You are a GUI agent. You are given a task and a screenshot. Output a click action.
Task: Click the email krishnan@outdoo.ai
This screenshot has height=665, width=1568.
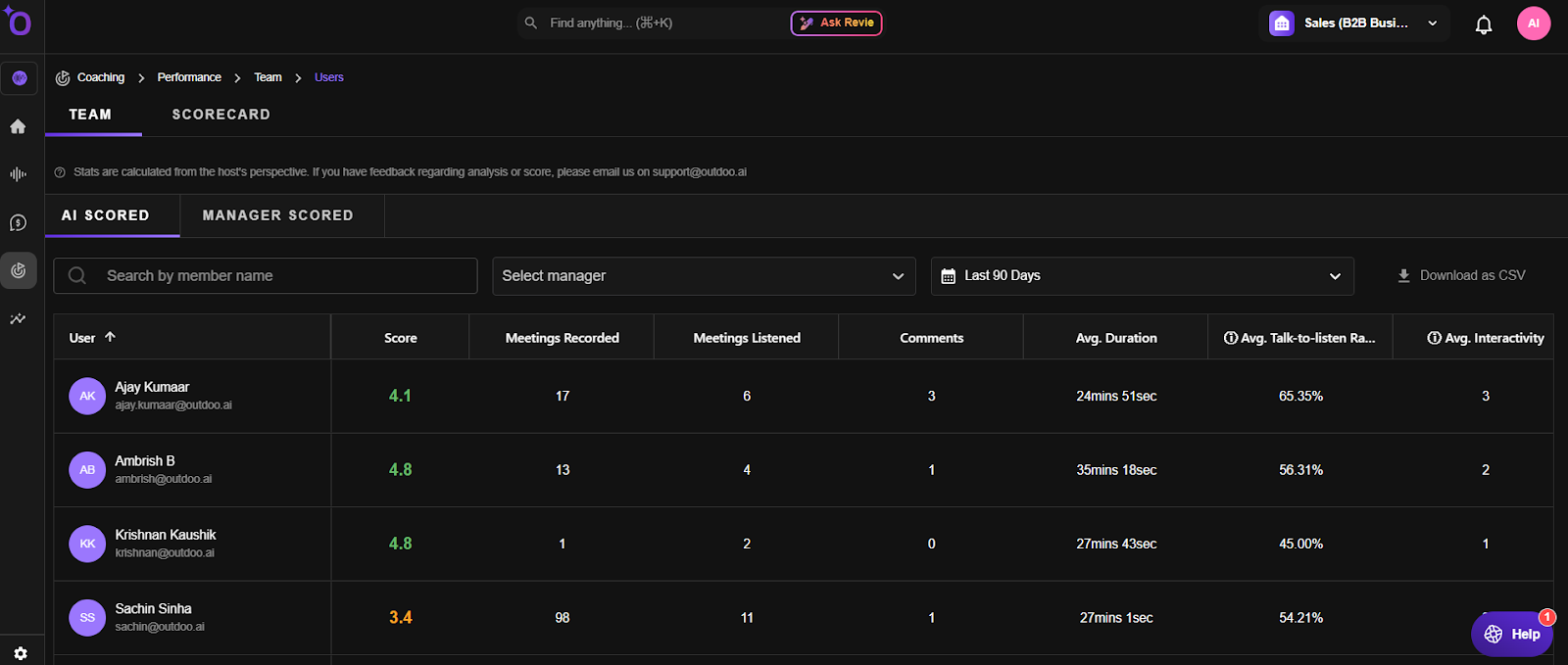(x=165, y=553)
